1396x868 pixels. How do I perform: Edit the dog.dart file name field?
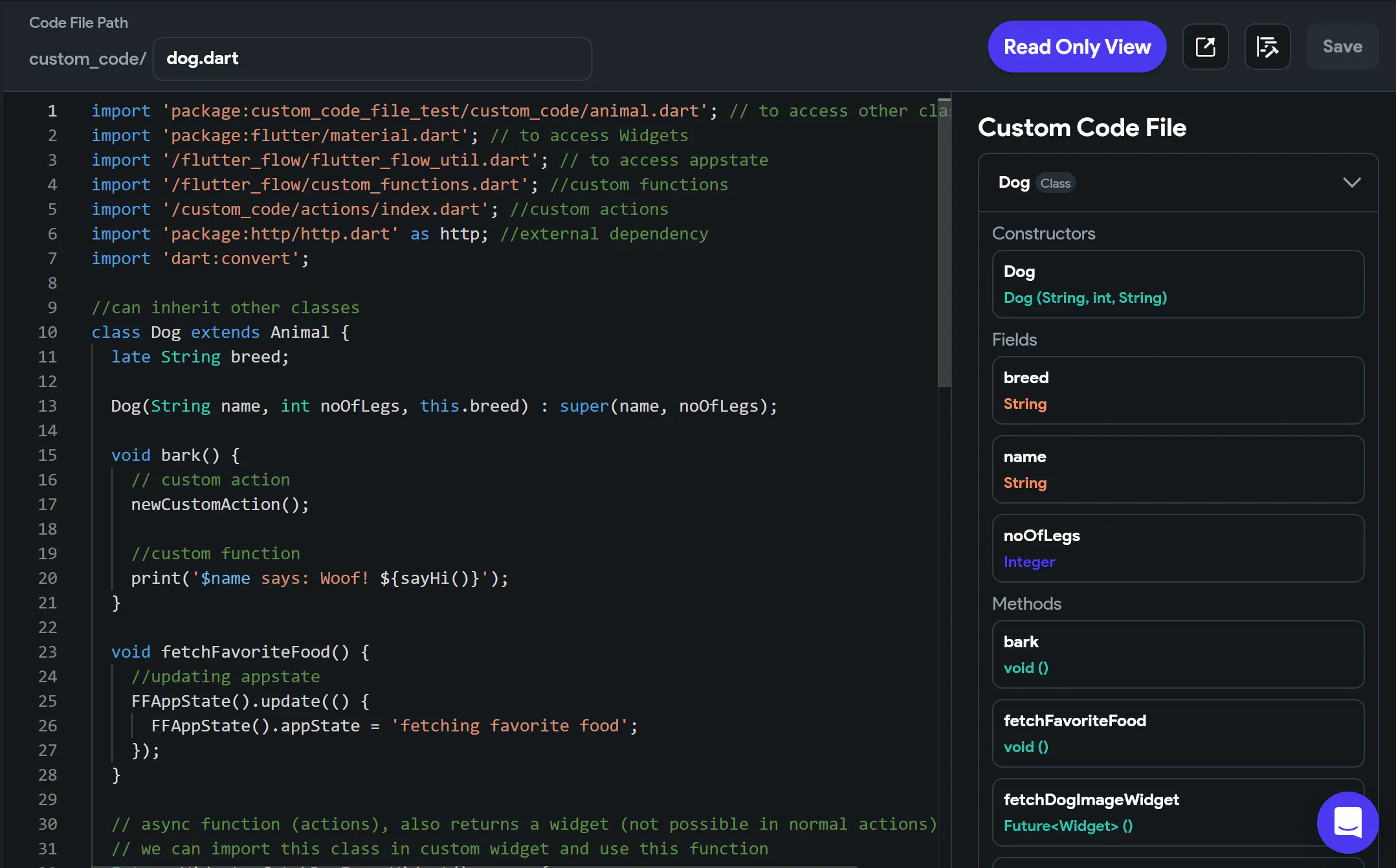372,59
